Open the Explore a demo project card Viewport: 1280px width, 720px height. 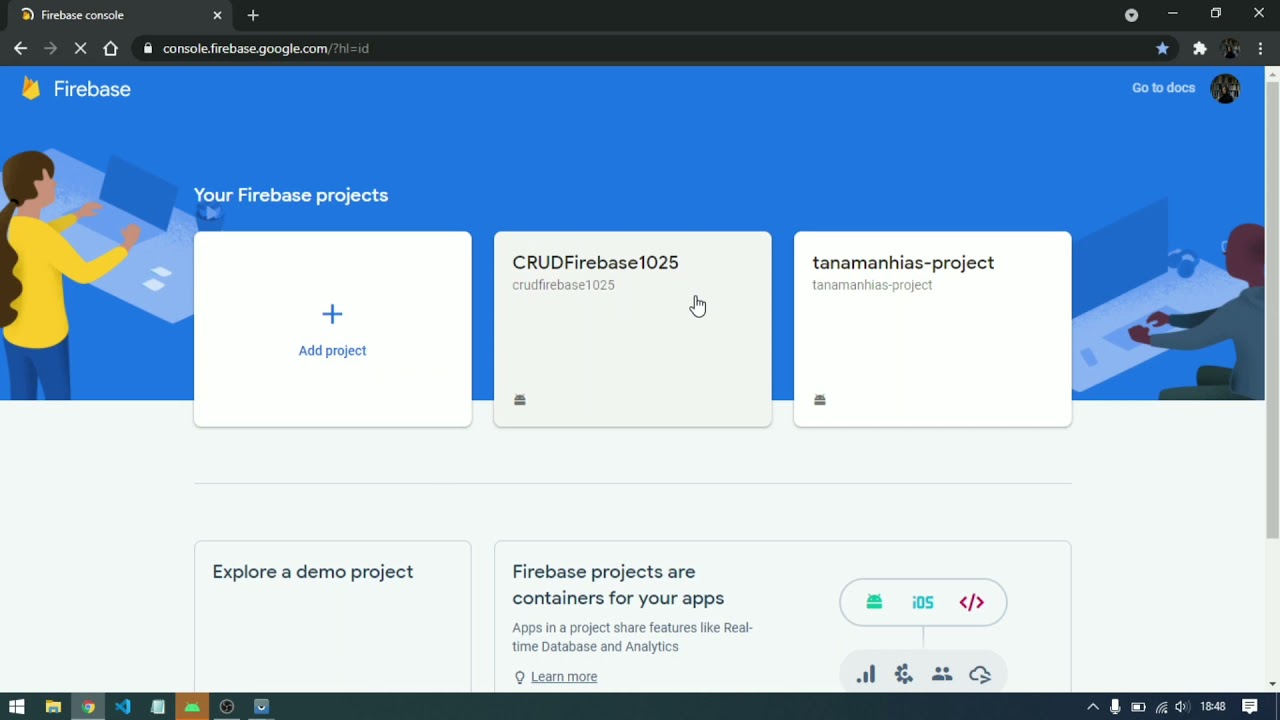pos(332,616)
